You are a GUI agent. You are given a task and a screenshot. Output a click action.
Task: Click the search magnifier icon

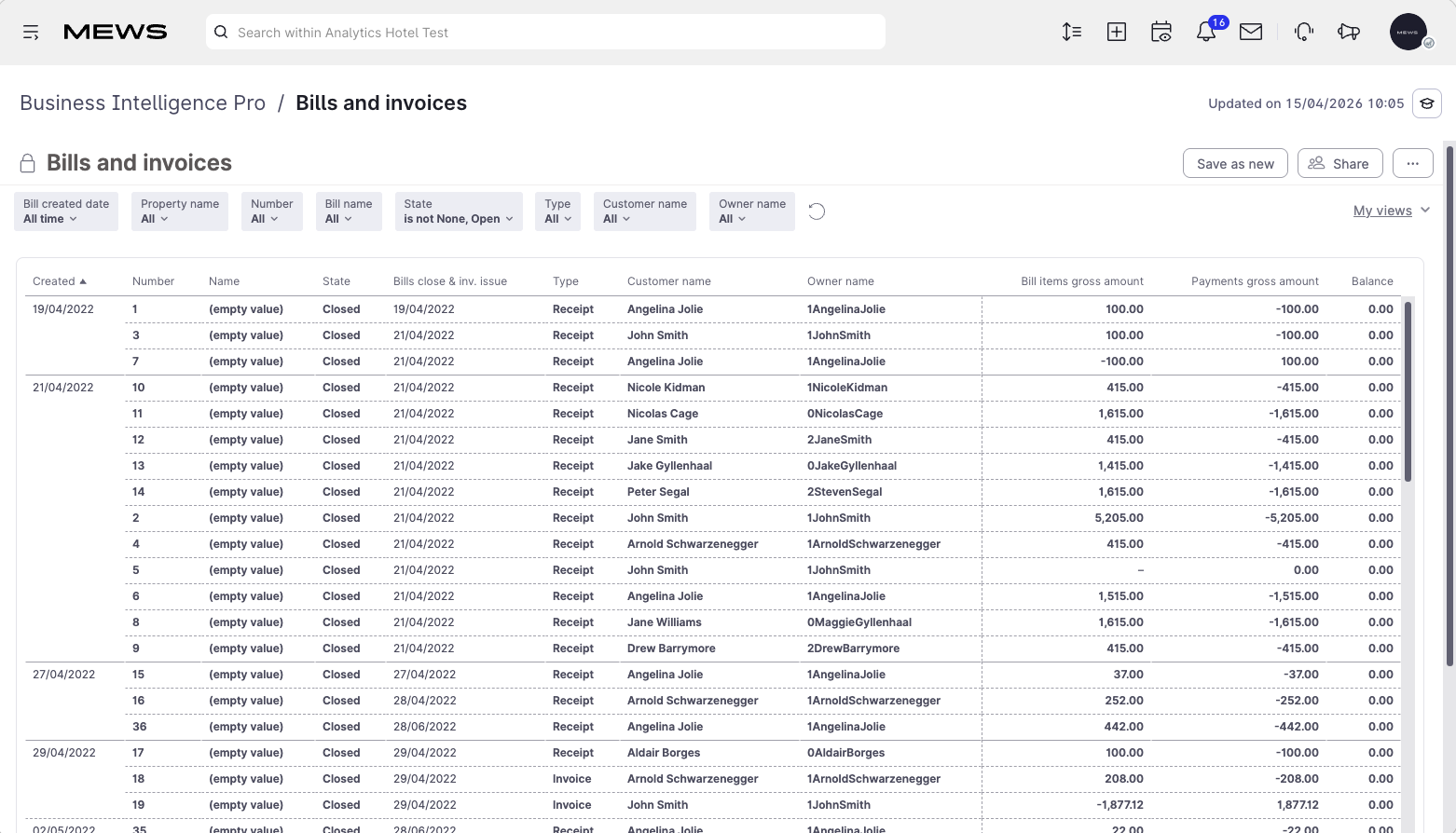click(x=221, y=33)
